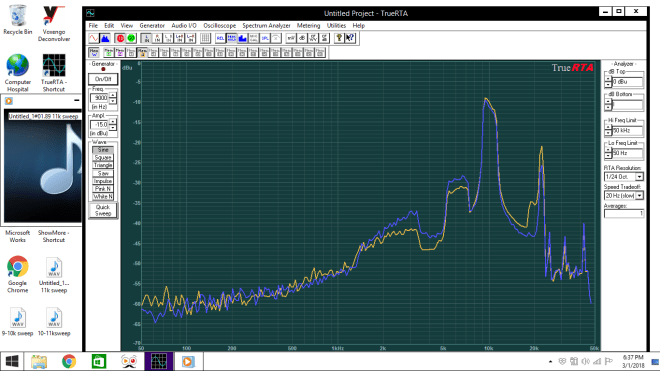Click the dB units toolbar icon
Viewport: 660px width, 371px height.
point(302,38)
